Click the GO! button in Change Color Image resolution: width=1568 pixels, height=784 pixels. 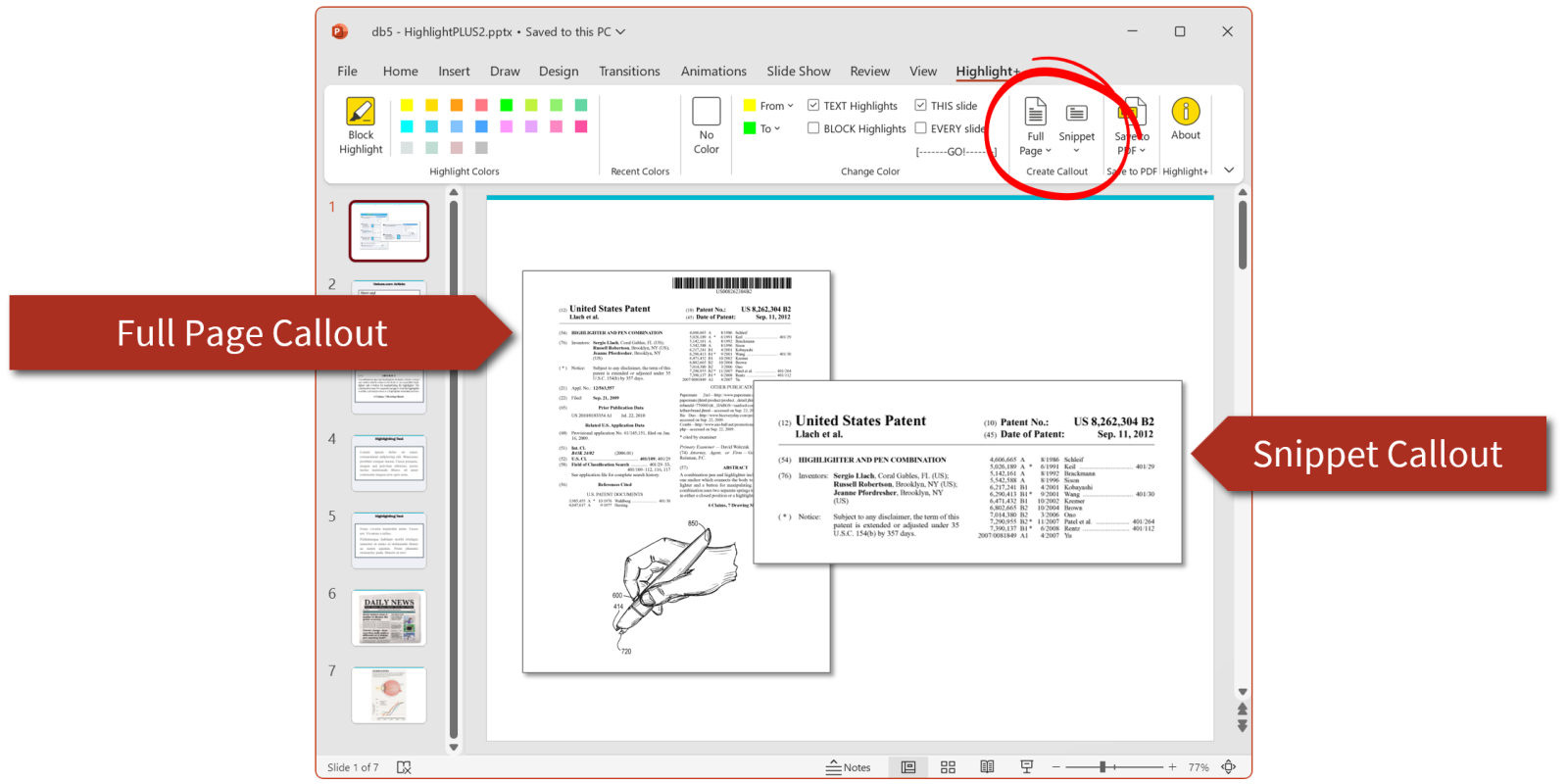click(x=955, y=152)
